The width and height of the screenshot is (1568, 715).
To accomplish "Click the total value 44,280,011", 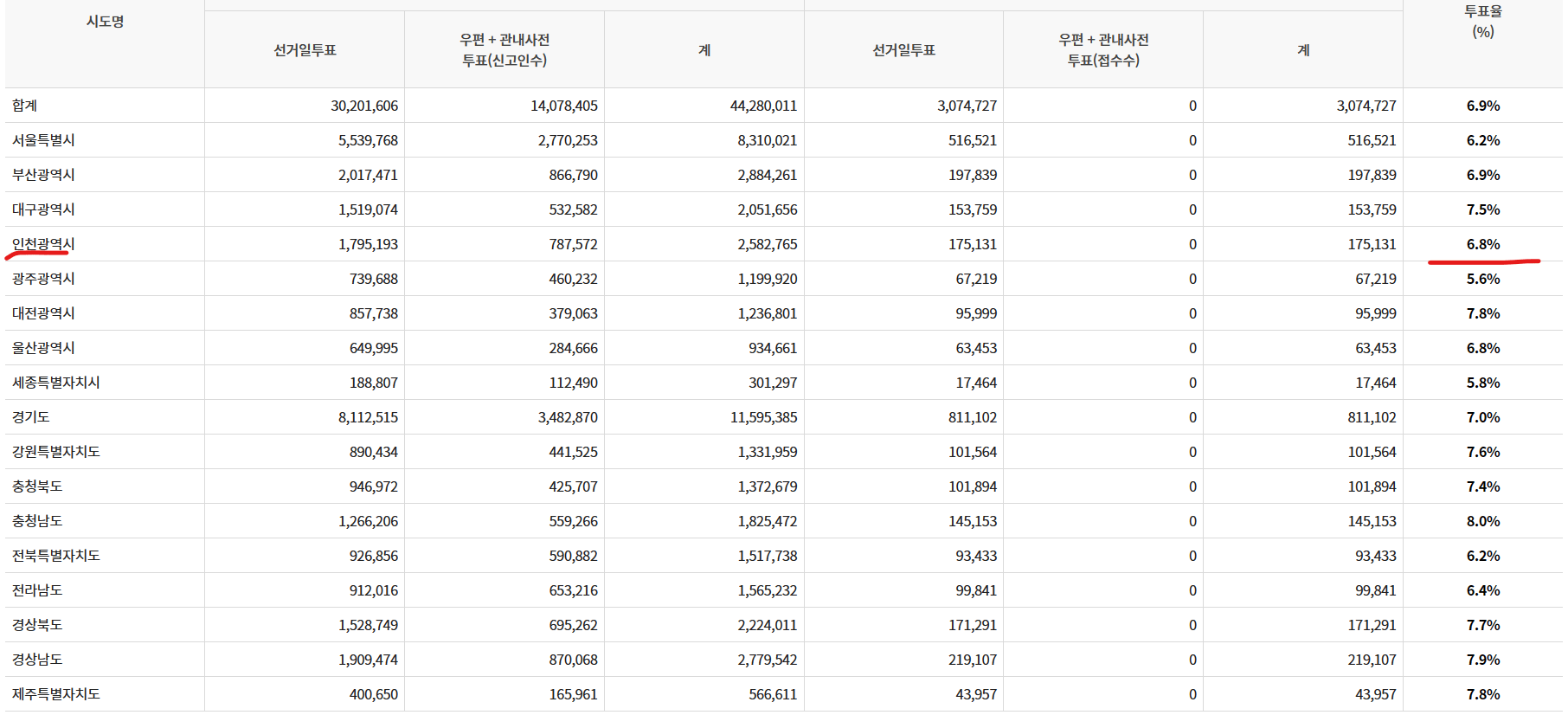I will coord(763,106).
